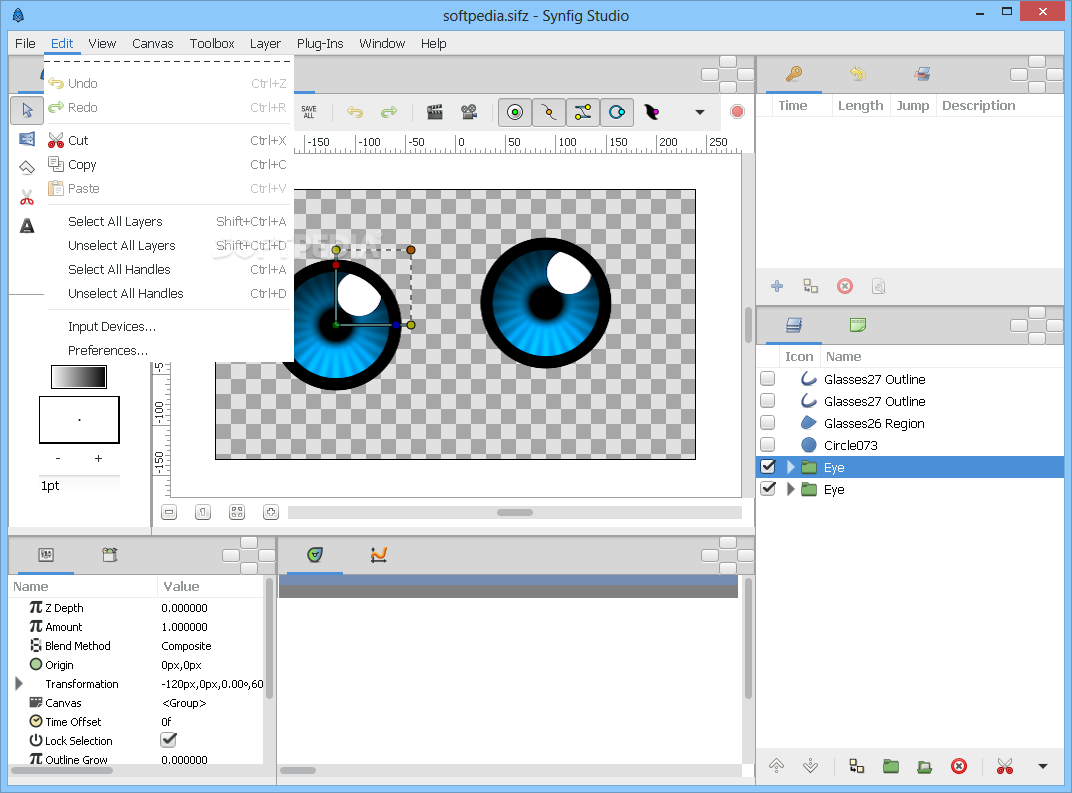Screen dimensions: 1072x793
Task: Click zoom in button below canvas
Action: coord(271,512)
